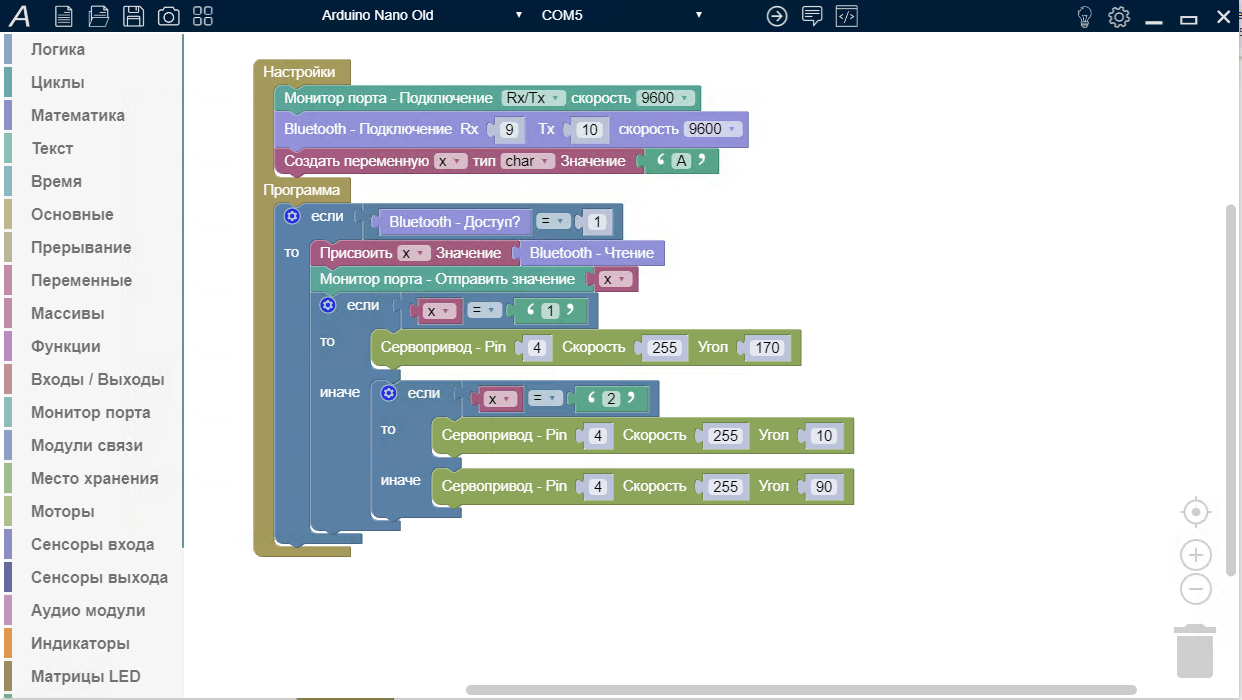The height and width of the screenshot is (700, 1242).
Task: Edit the char value A field
Action: pos(681,161)
